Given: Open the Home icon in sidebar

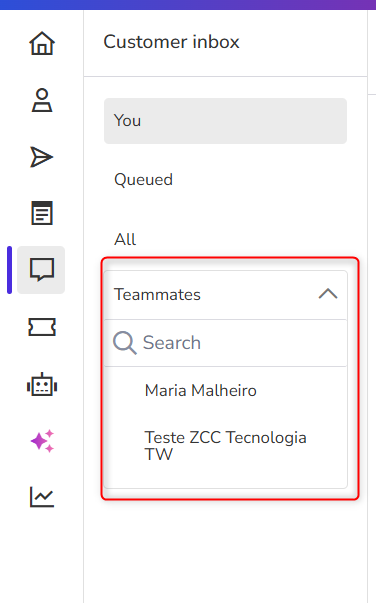Looking at the screenshot, I should [42, 43].
